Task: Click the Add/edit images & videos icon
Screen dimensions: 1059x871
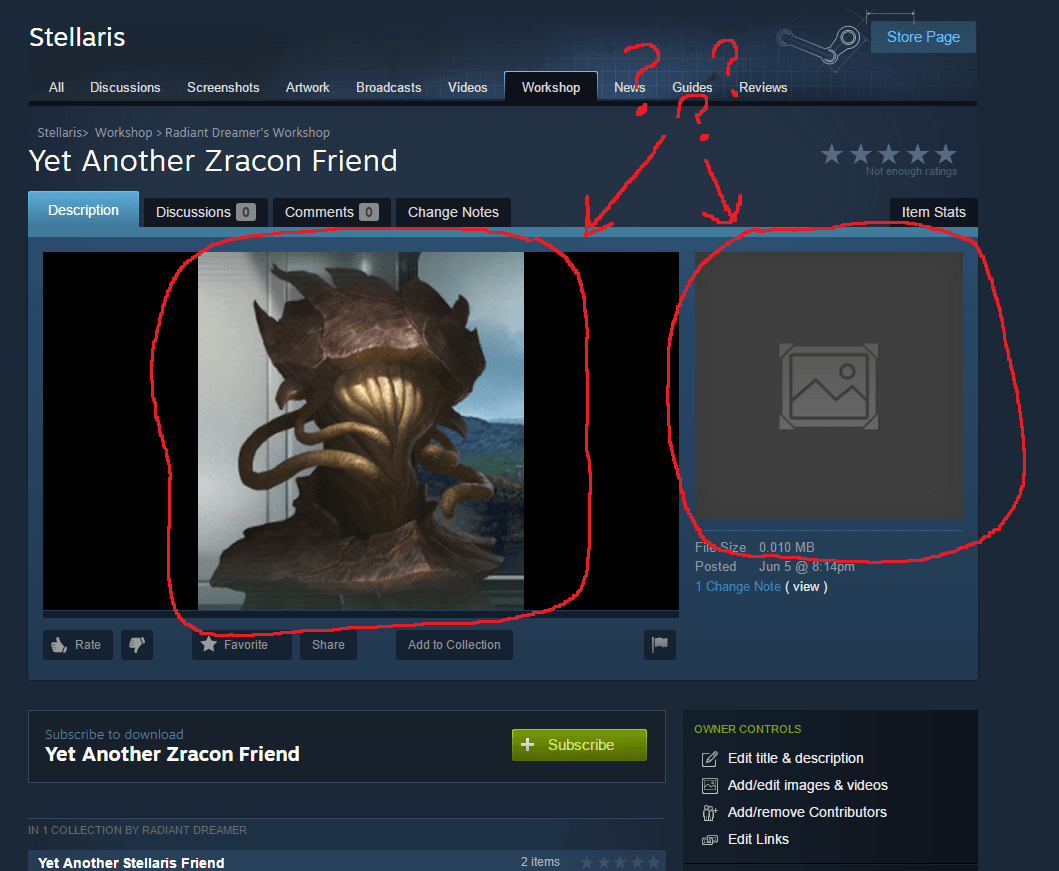Action: (708, 785)
